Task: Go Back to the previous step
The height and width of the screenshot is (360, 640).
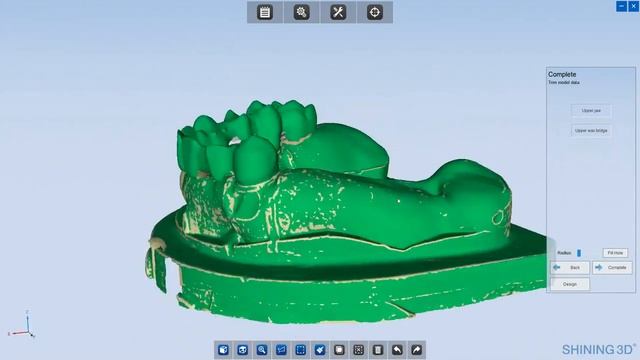Action: [x=570, y=268]
